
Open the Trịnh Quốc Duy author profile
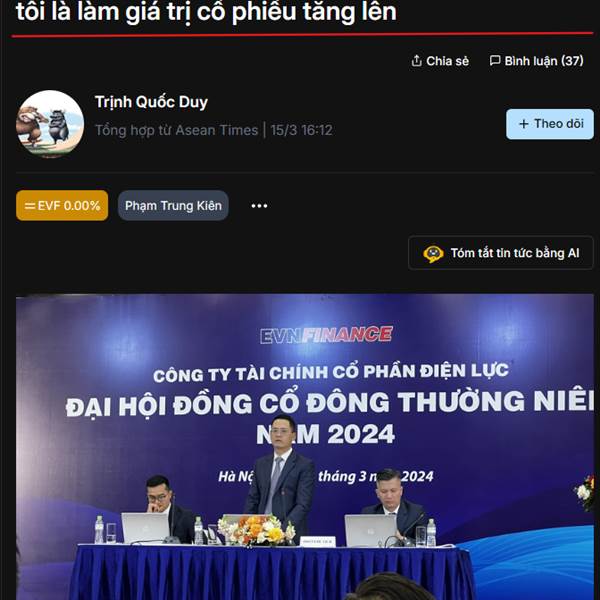click(x=151, y=102)
